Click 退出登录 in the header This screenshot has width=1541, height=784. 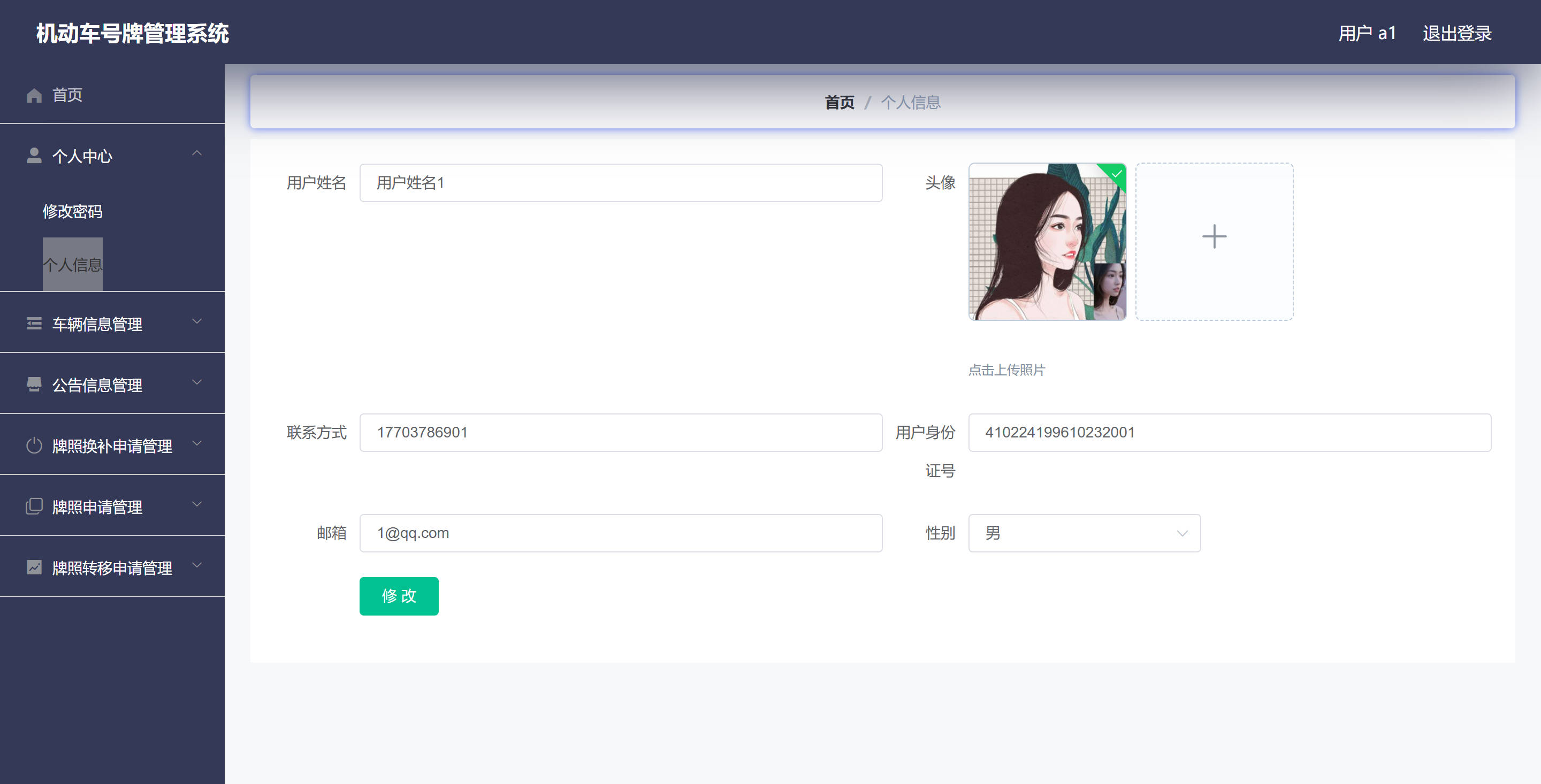[x=1456, y=34]
